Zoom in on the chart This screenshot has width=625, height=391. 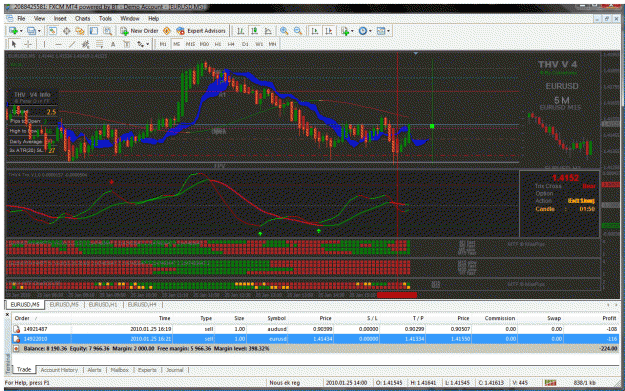[284, 31]
